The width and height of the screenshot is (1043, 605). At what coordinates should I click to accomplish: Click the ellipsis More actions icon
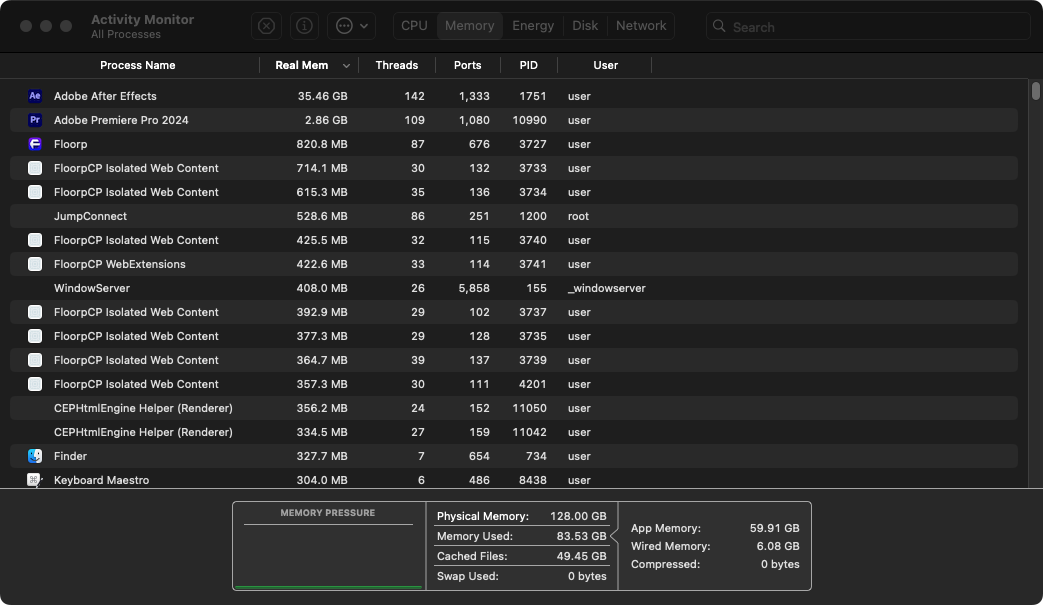pos(344,26)
